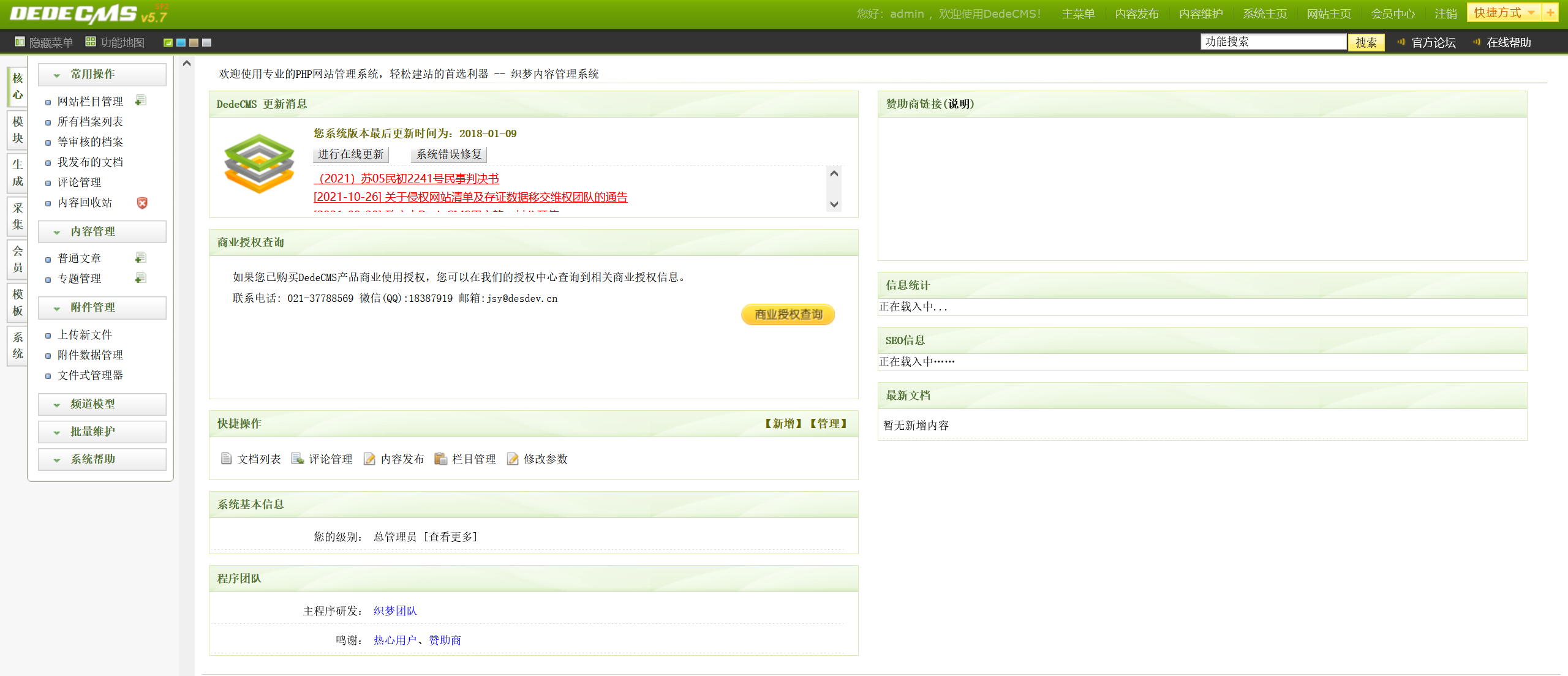Switch to the 模块 vertical side tab

point(18,130)
